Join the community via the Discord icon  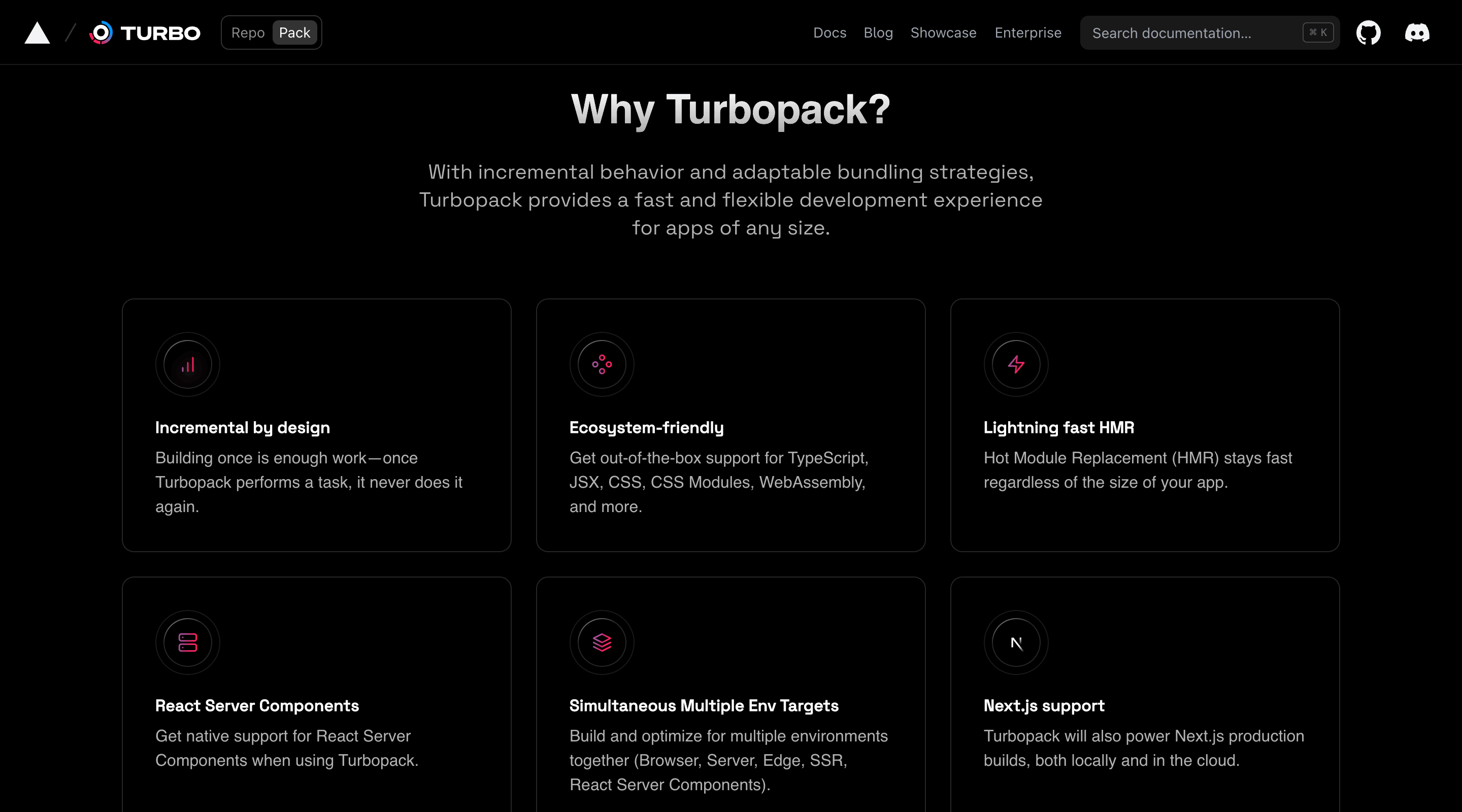tap(1417, 32)
